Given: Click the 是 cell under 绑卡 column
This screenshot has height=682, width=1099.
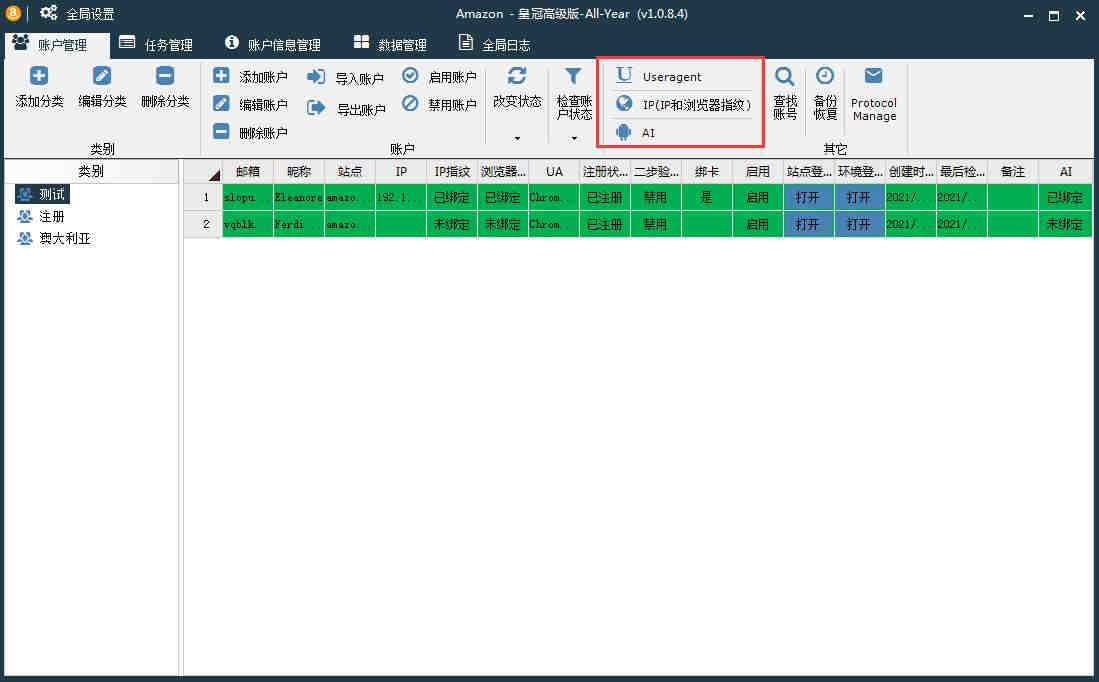Looking at the screenshot, I should (x=706, y=197).
